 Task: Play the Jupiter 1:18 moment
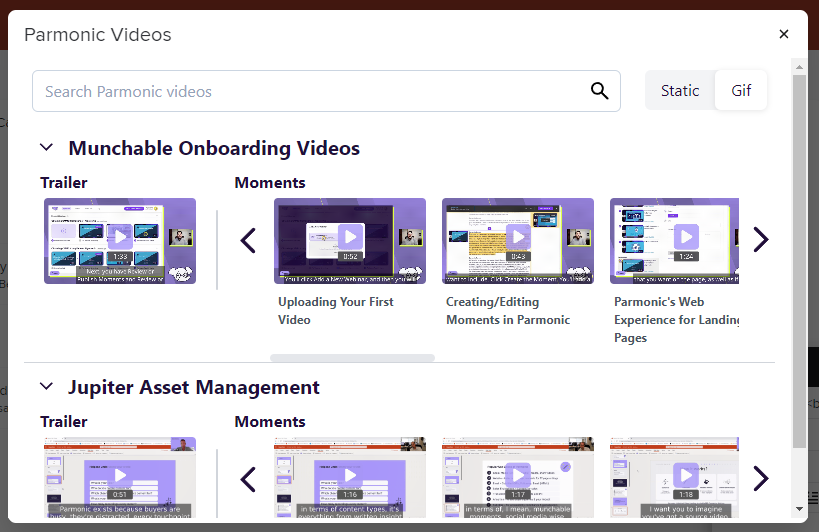tap(686, 475)
